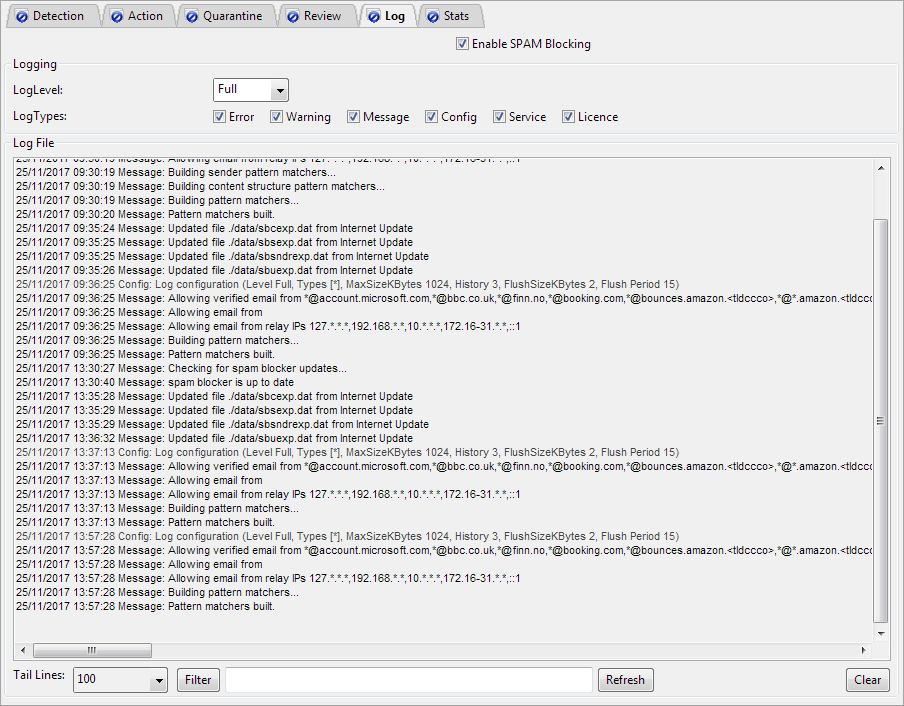Click the Quarantine tab icon
The height and width of the screenshot is (706, 904).
[x=191, y=16]
